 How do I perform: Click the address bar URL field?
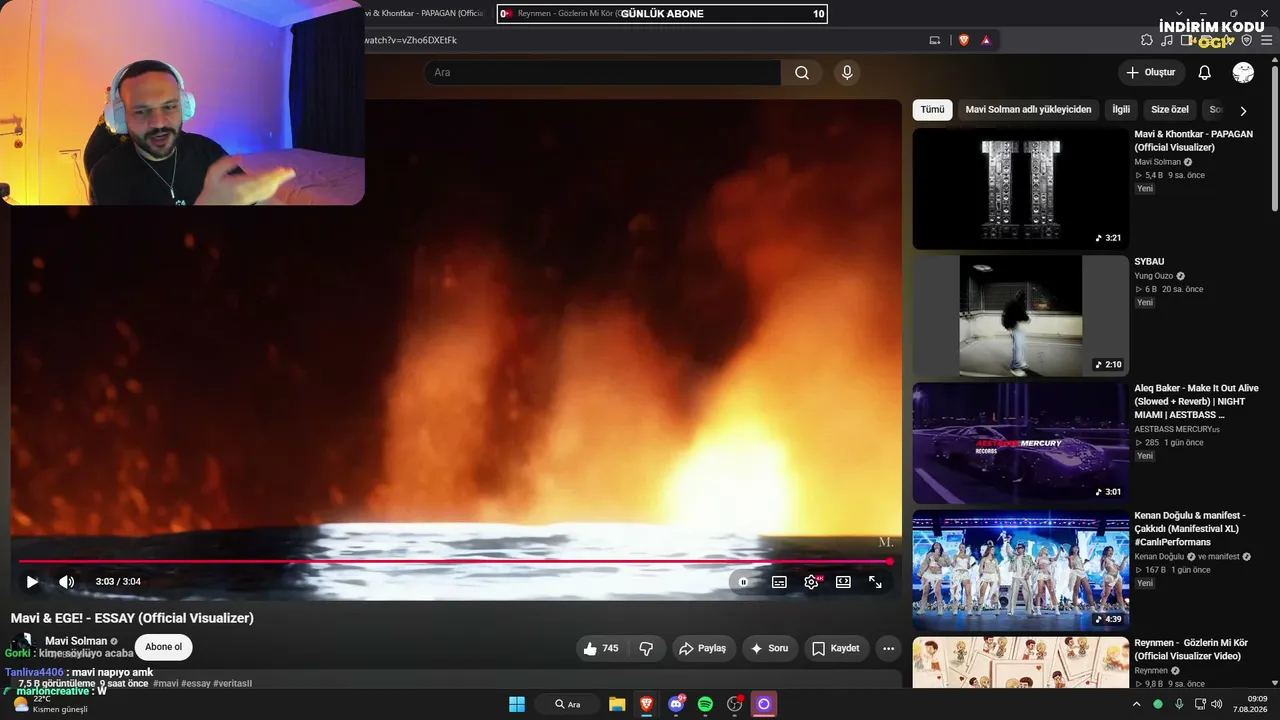tap(640, 40)
